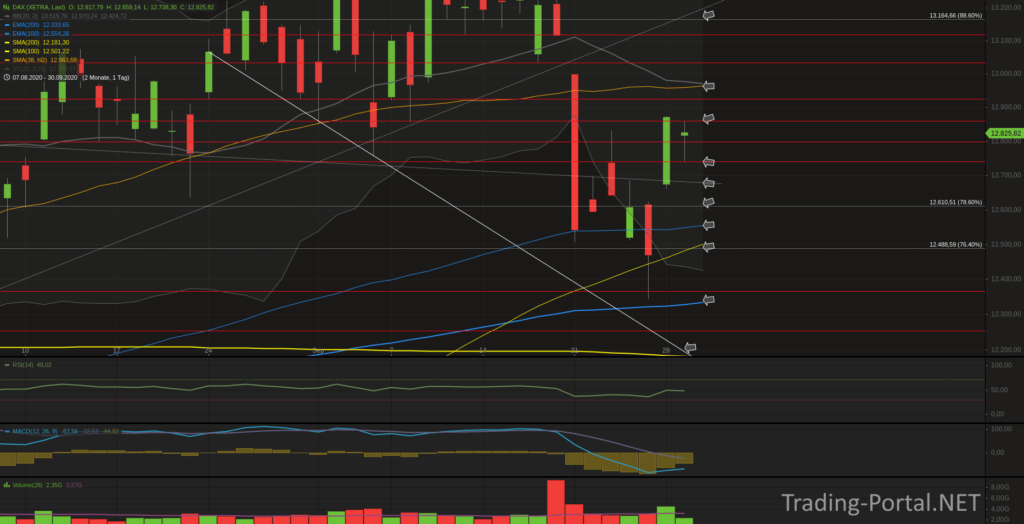Click the Sep label on date axis

[x=318, y=351]
